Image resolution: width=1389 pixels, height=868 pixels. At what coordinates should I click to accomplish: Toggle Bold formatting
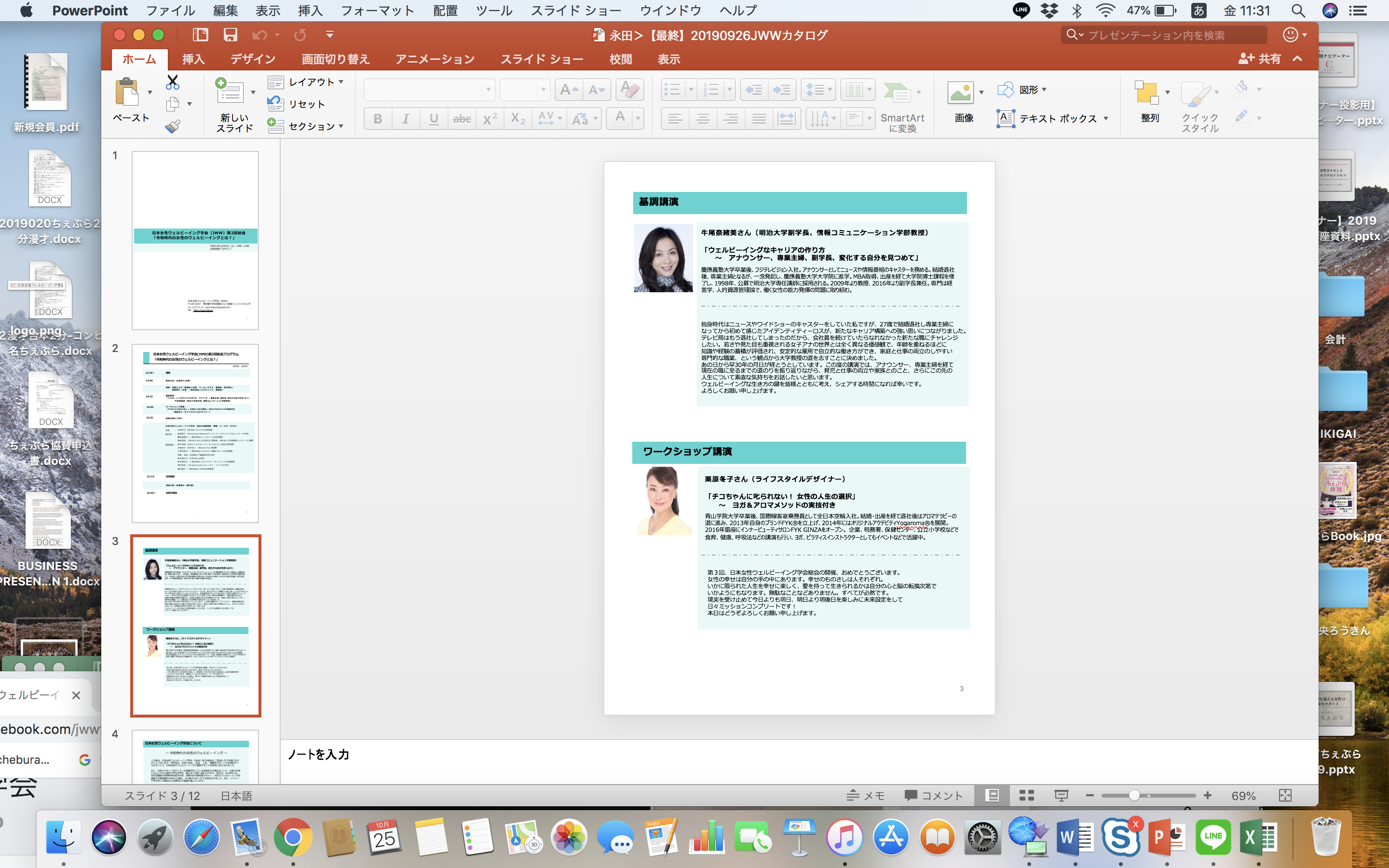378,119
